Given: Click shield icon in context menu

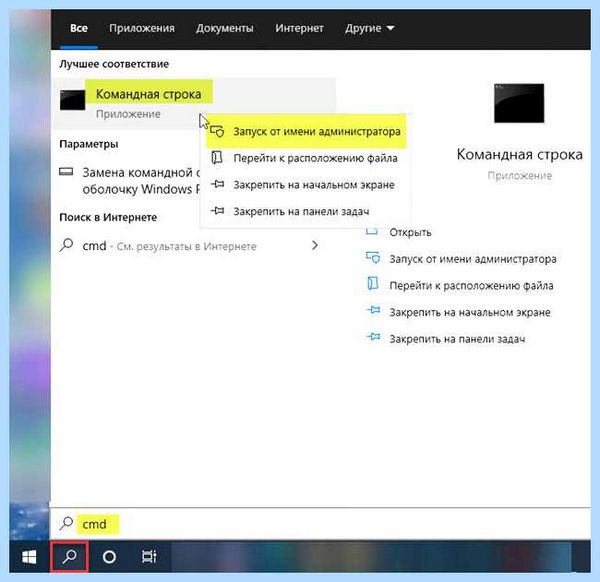Looking at the screenshot, I should tap(217, 131).
